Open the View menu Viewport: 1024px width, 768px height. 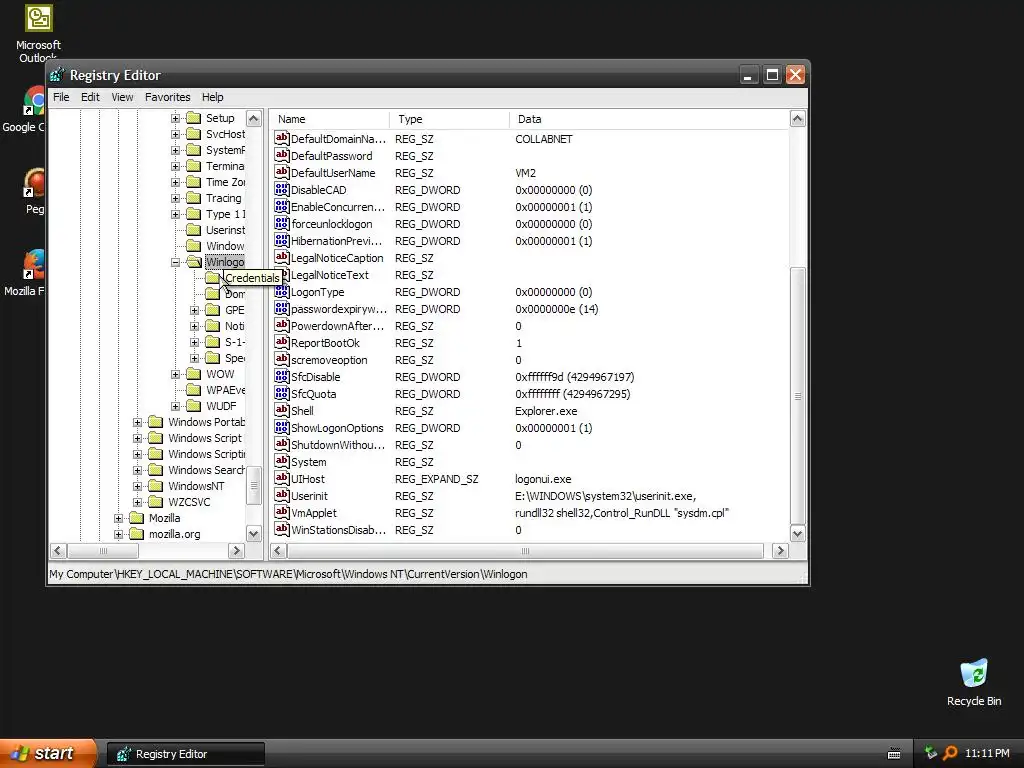[x=122, y=97]
